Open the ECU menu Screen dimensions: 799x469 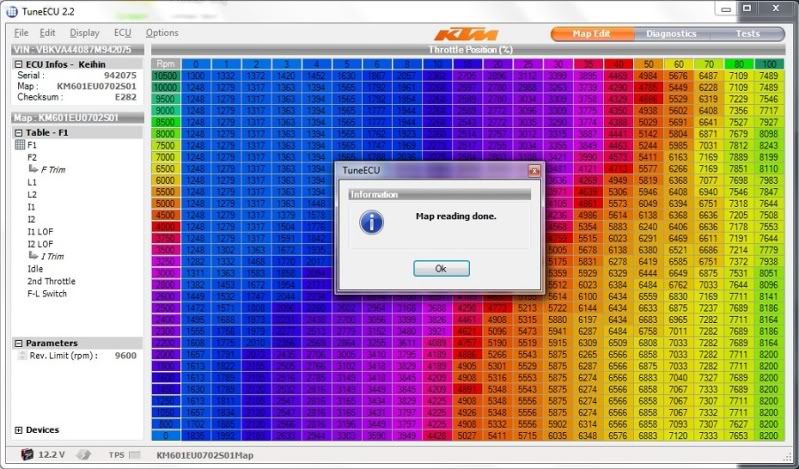(122, 33)
